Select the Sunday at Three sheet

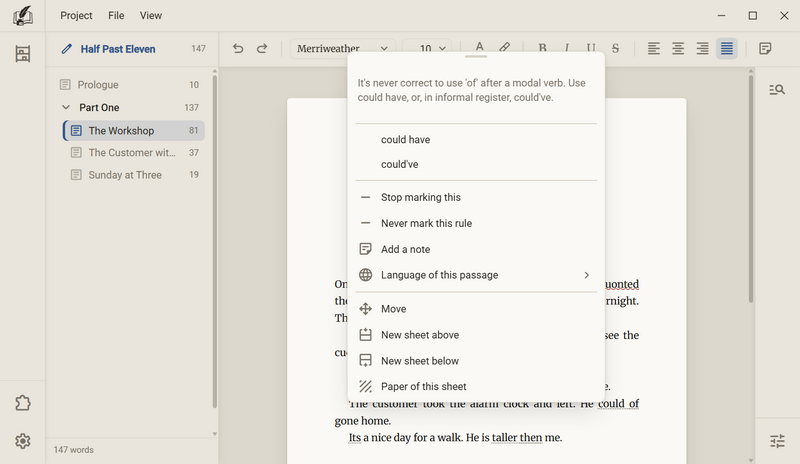coord(134,175)
